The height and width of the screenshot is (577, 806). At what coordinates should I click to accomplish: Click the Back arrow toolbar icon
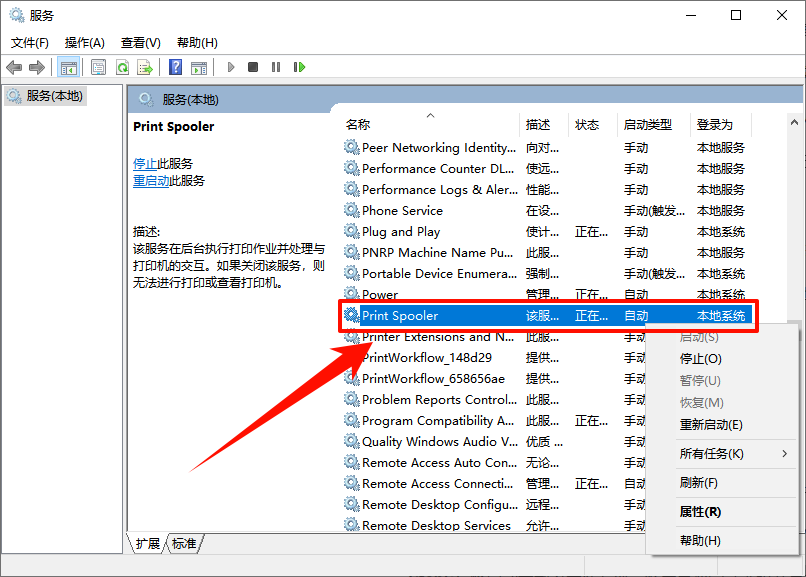14,67
